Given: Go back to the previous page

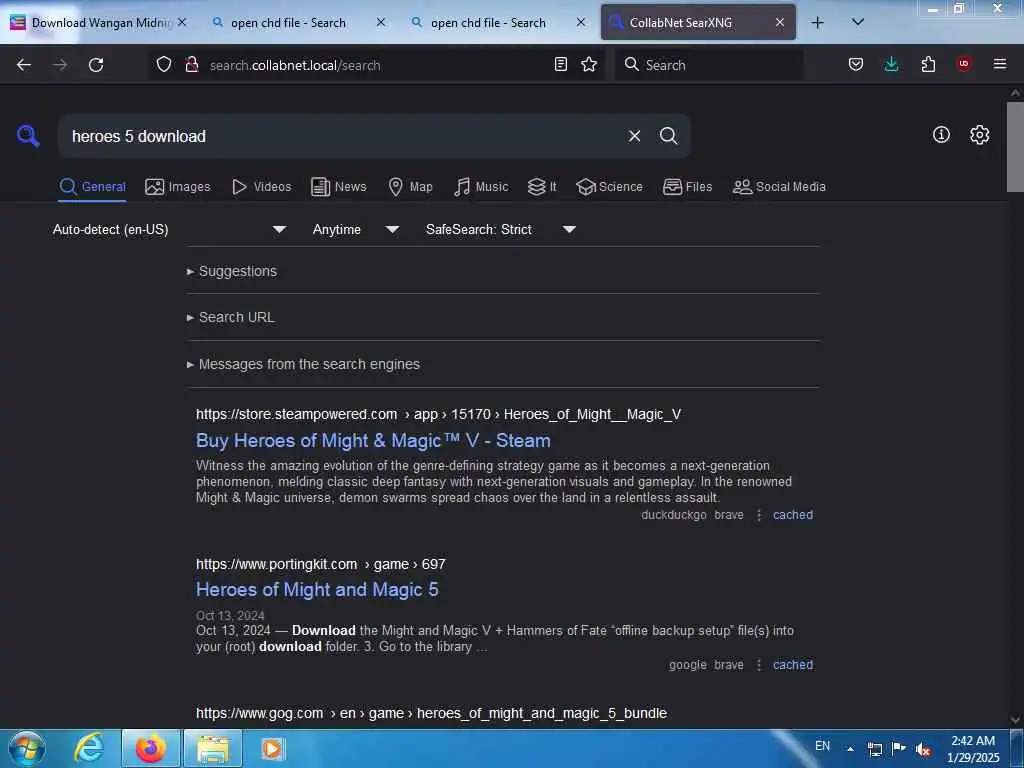Looking at the screenshot, I should 24,65.
